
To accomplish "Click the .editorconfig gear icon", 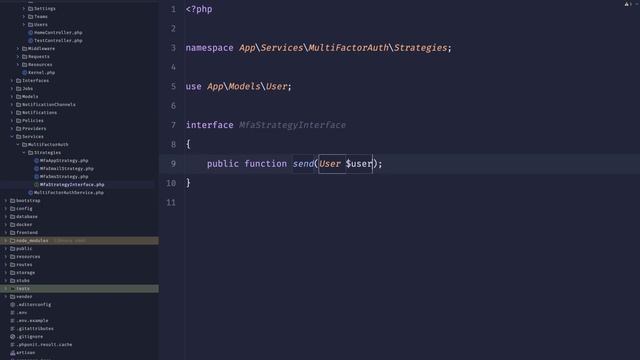I will pyautogui.click(x=13, y=304).
